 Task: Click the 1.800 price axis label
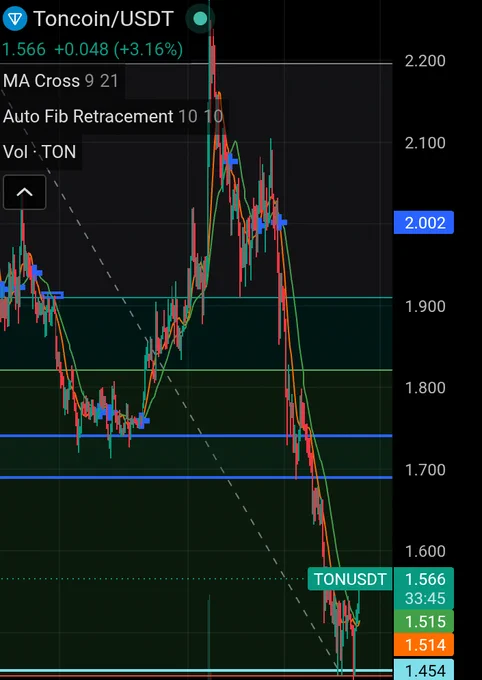tap(425, 387)
